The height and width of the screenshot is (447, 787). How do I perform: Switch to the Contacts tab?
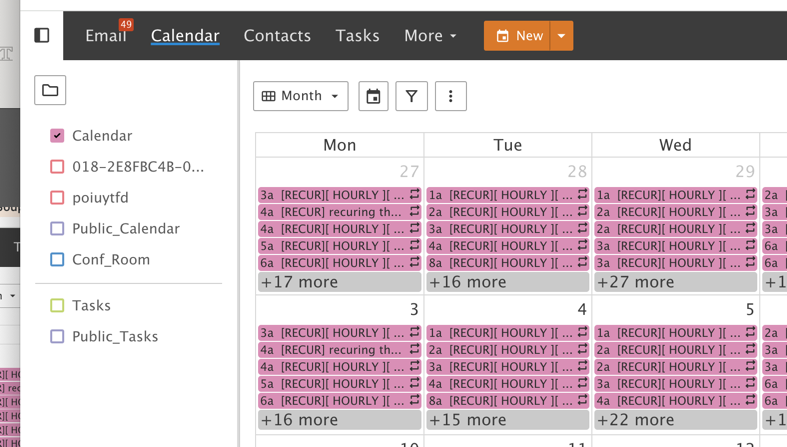click(x=277, y=36)
